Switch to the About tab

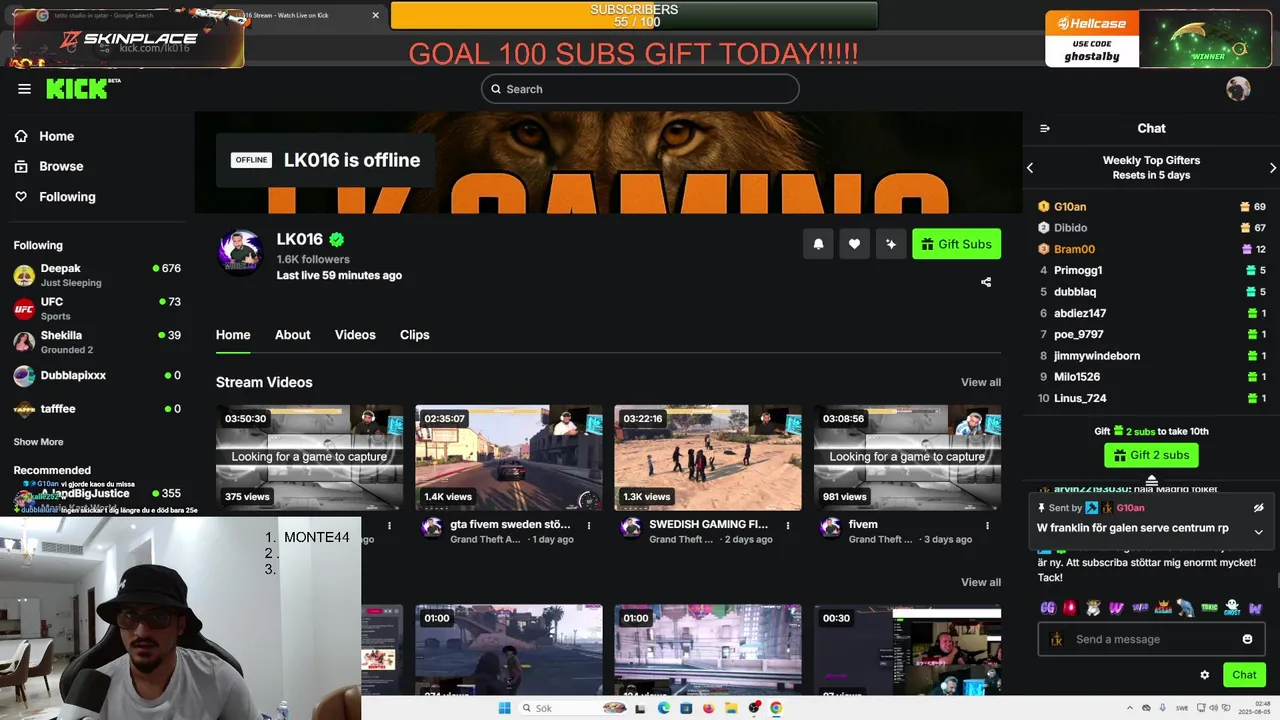(293, 335)
